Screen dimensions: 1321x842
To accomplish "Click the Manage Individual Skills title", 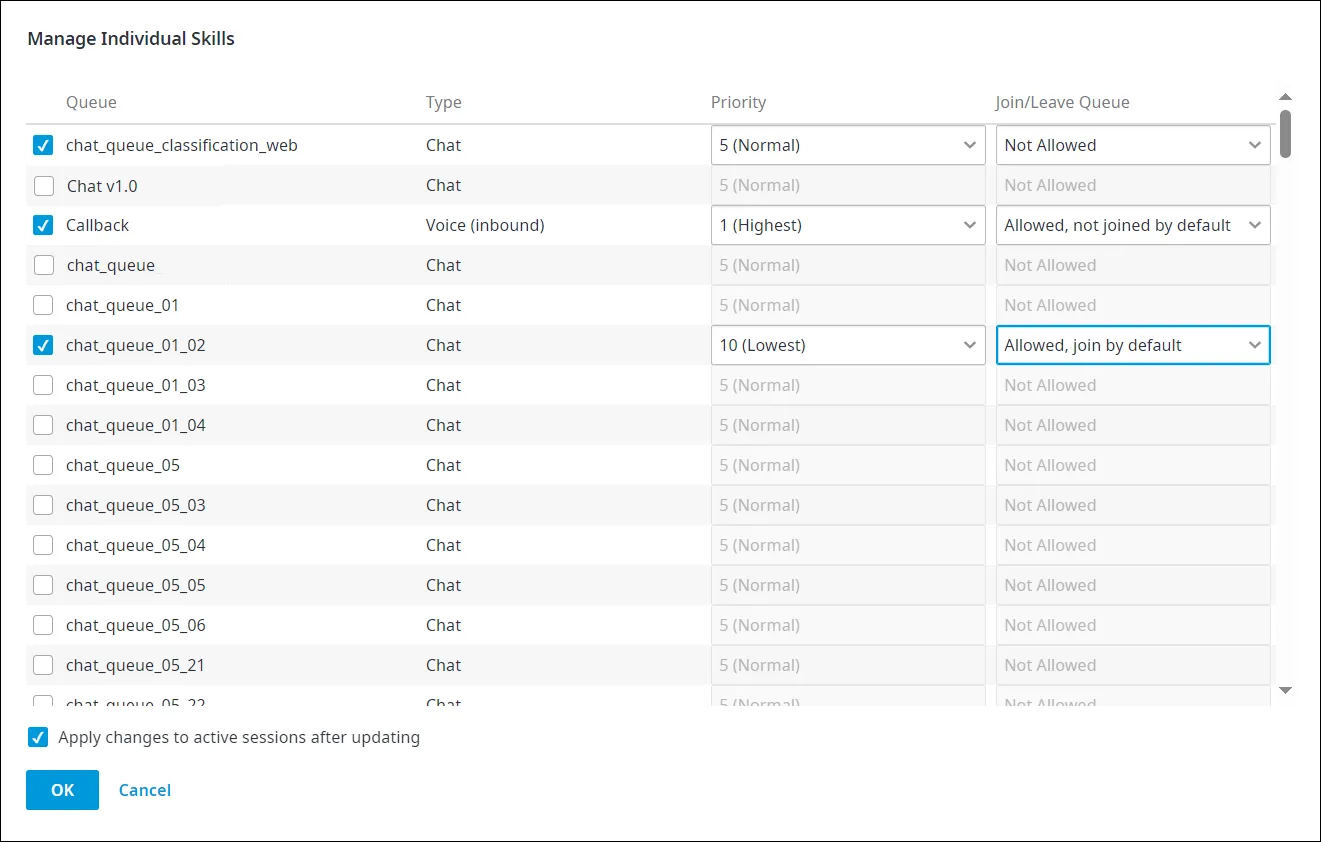I will coord(131,39).
